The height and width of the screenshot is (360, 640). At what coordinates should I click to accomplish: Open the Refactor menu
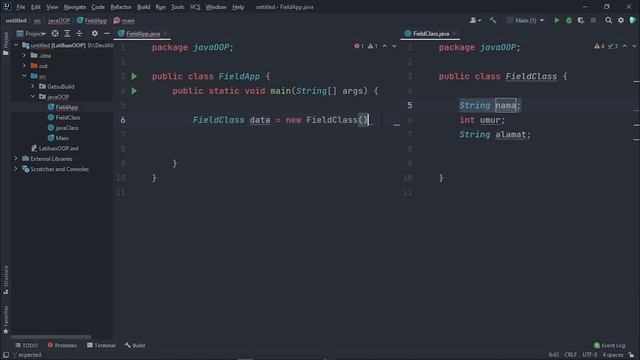[121, 7]
